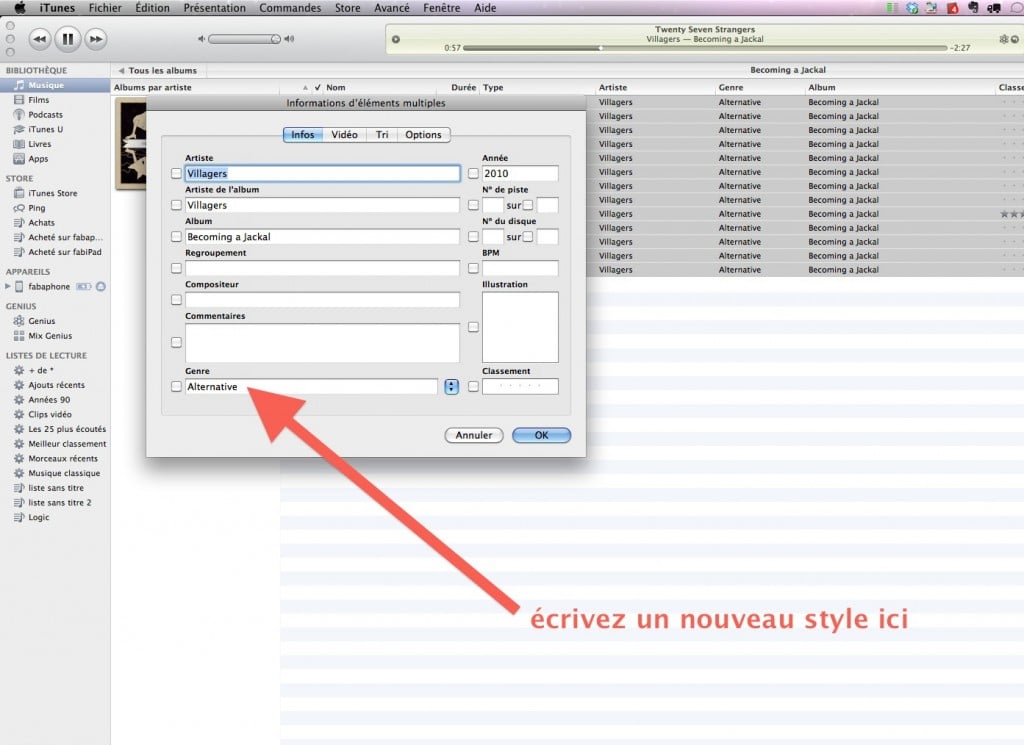The image size is (1024, 745).
Task: Enable the Regroupement checkbox
Action: tap(176, 268)
